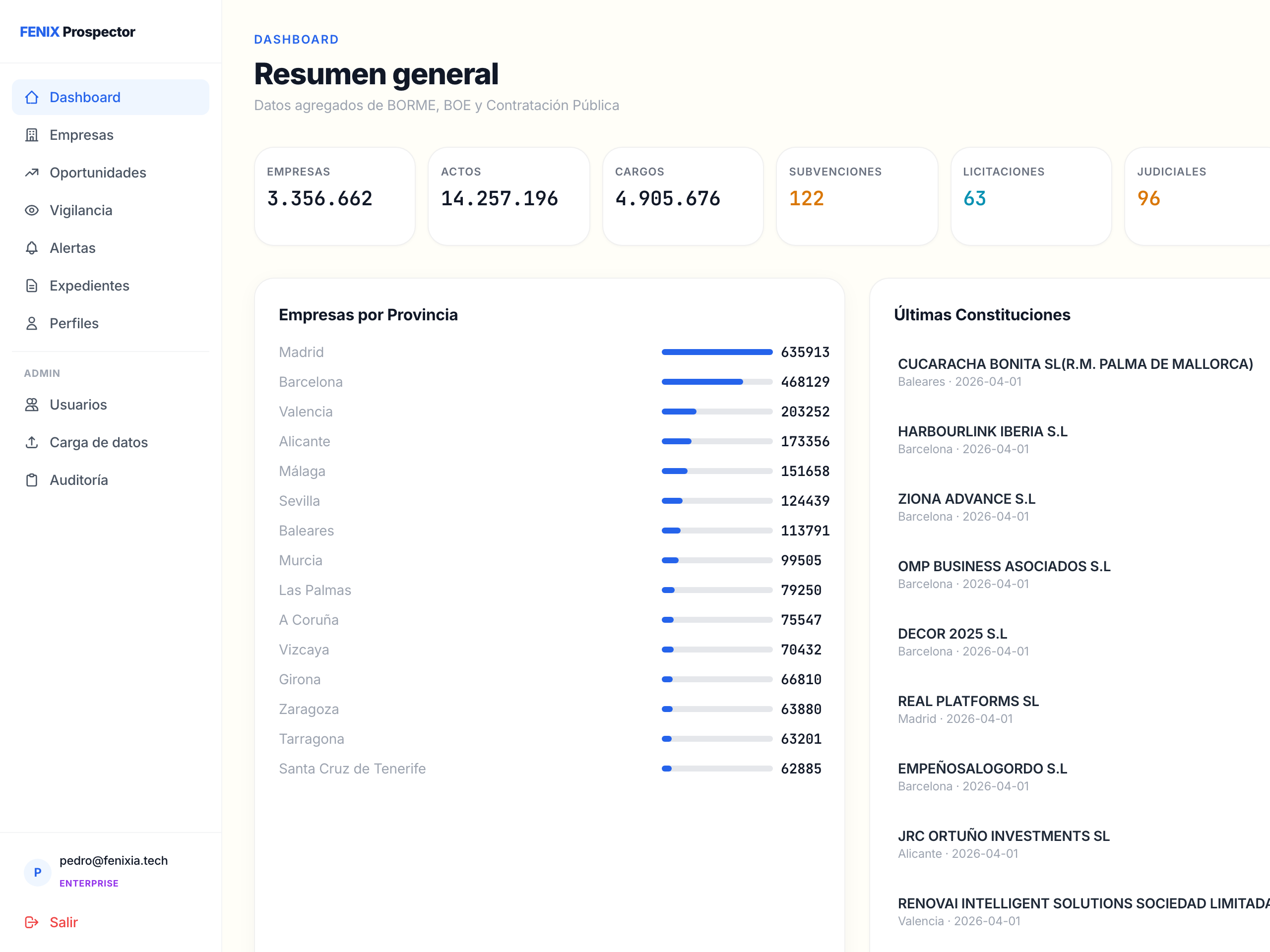Viewport: 1270px width, 952px height.
Task: Click the Alertas bell icon
Action: 32,248
